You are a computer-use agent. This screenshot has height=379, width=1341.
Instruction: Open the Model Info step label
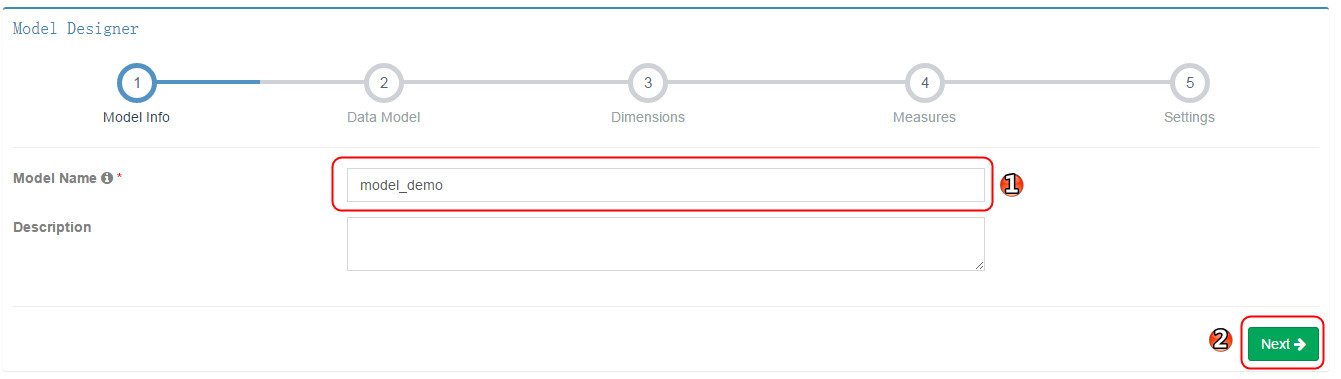[x=136, y=117]
